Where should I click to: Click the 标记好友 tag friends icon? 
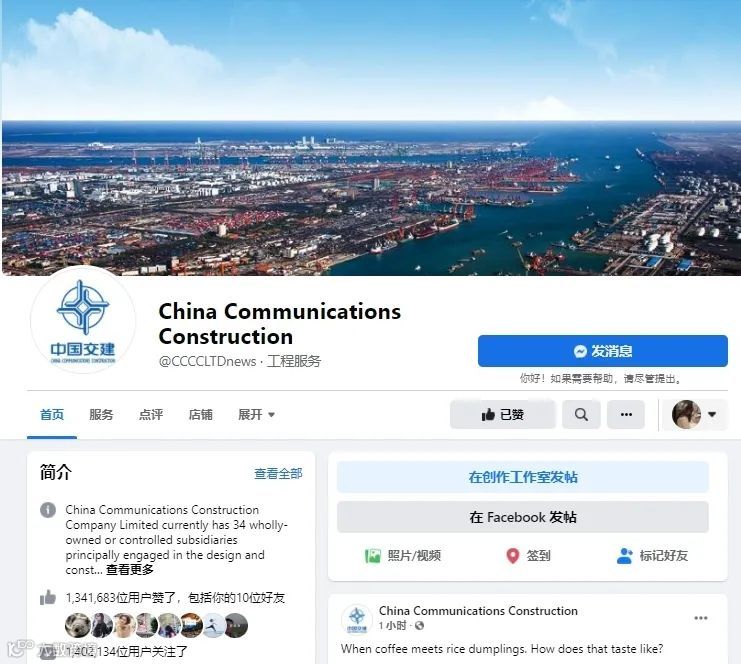click(624, 556)
